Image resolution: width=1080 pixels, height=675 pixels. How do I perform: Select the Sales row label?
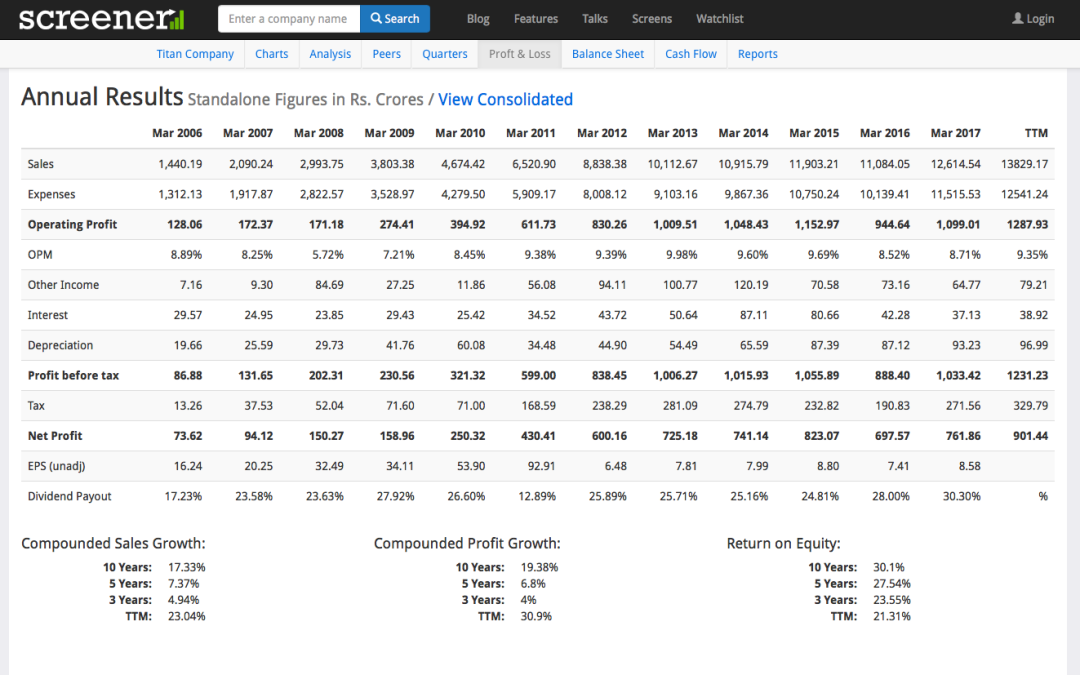click(x=41, y=164)
